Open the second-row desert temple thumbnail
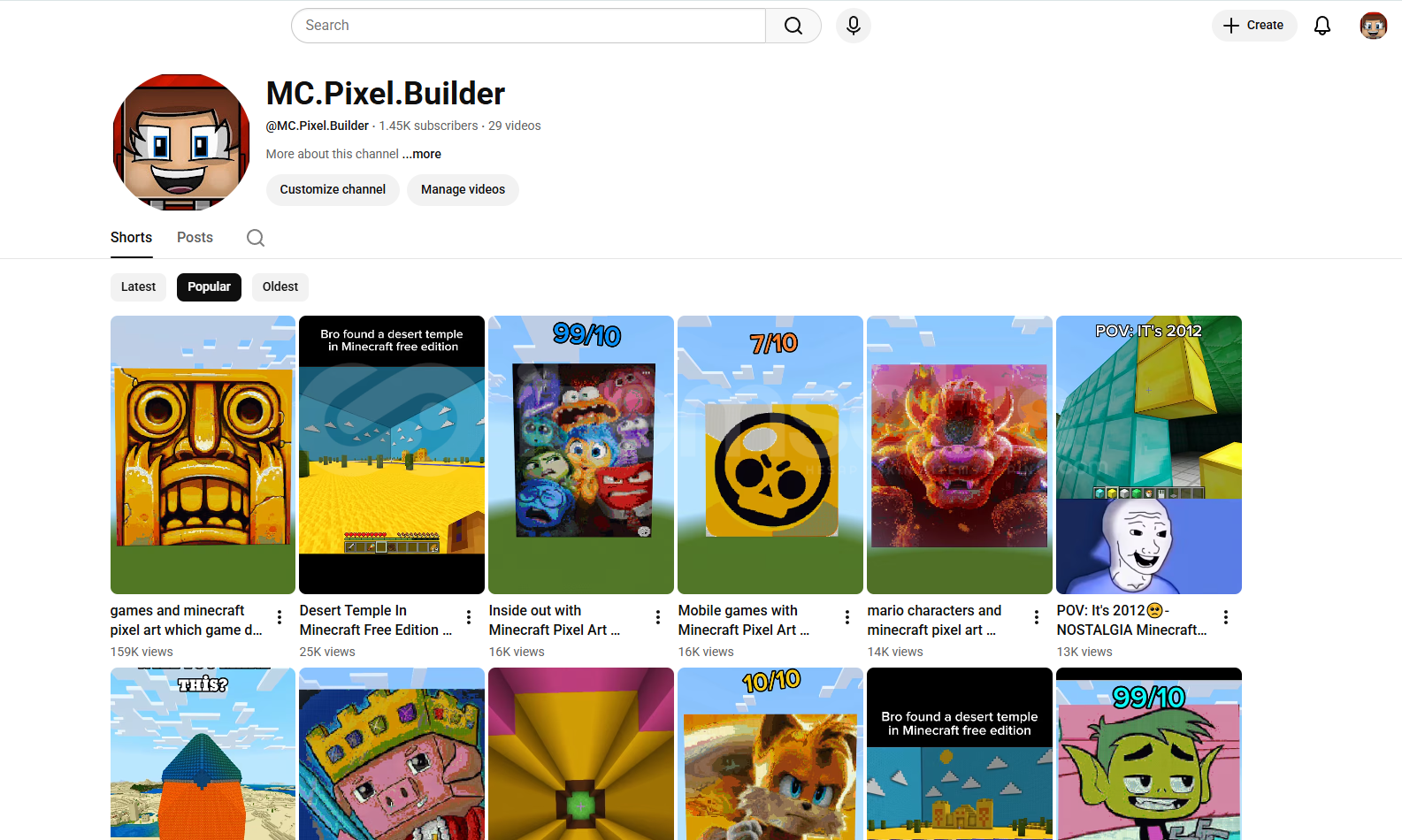1402x840 pixels. click(960, 753)
